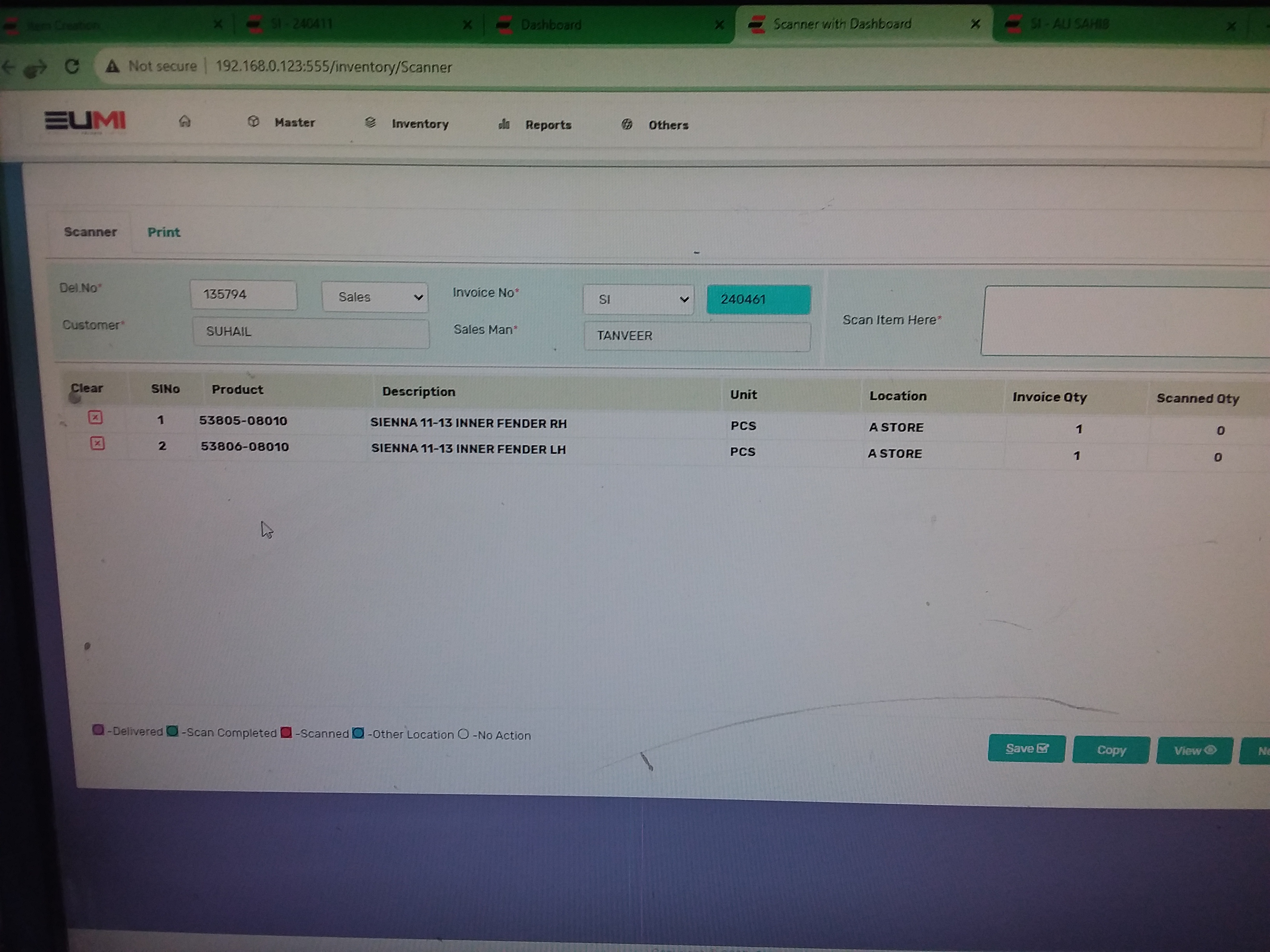Open the Inventory menu
This screenshot has height=952, width=1270.
coord(420,124)
